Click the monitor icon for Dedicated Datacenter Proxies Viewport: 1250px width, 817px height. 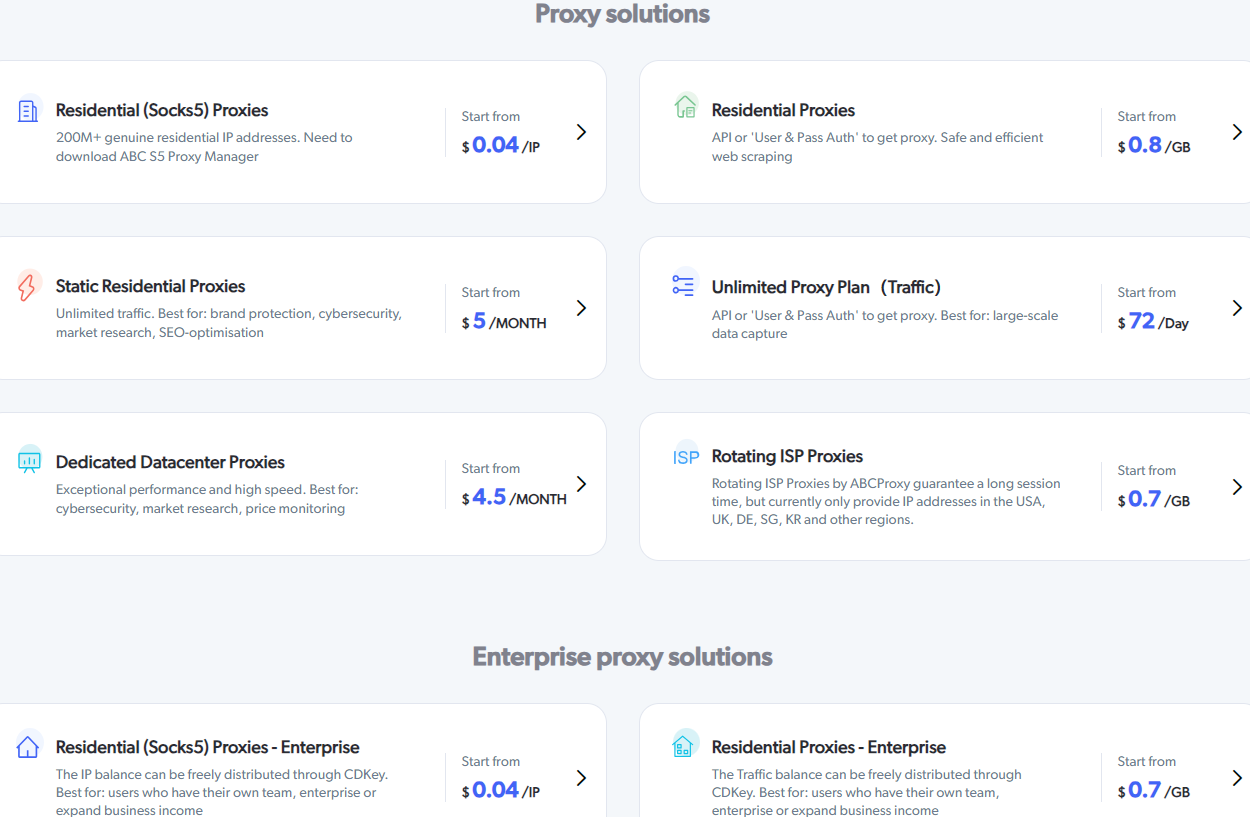(28, 458)
